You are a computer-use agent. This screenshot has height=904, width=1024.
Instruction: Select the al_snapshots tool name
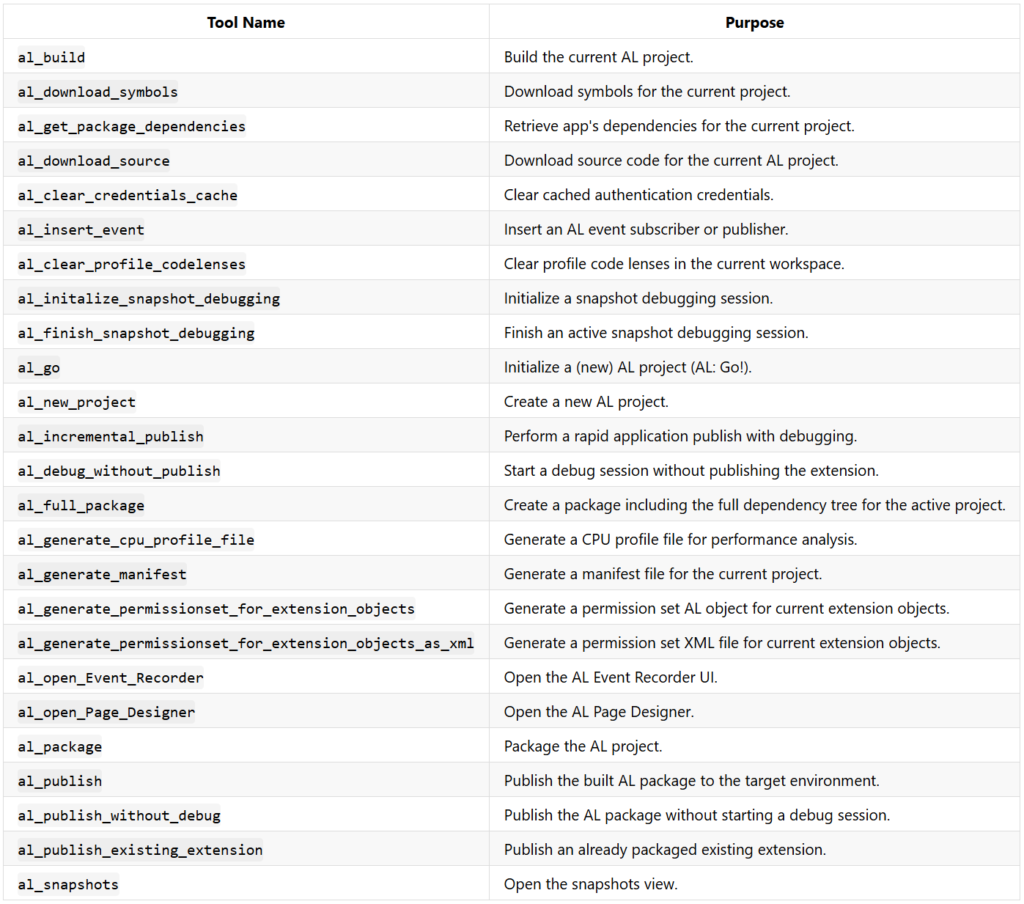[x=68, y=884]
